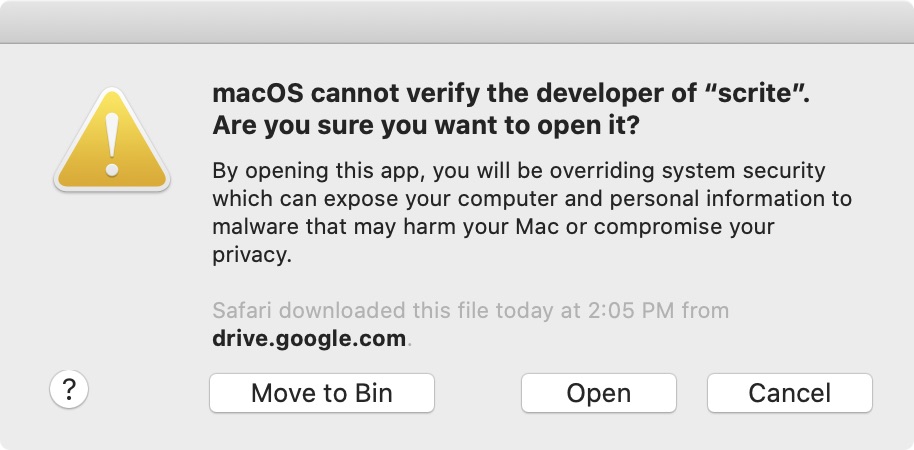Click the bold "macOS cannot verify" headline
This screenshot has width=914, height=450.
511,93
